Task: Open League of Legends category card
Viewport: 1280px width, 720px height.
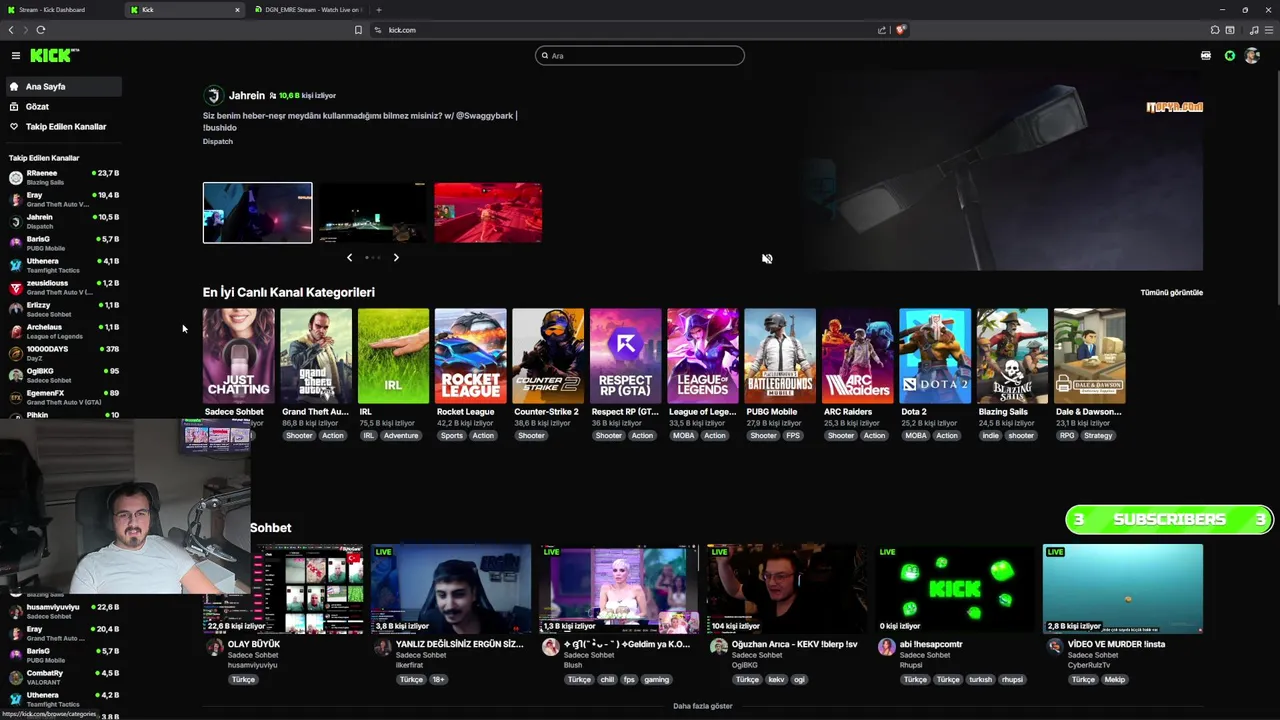Action: [703, 356]
